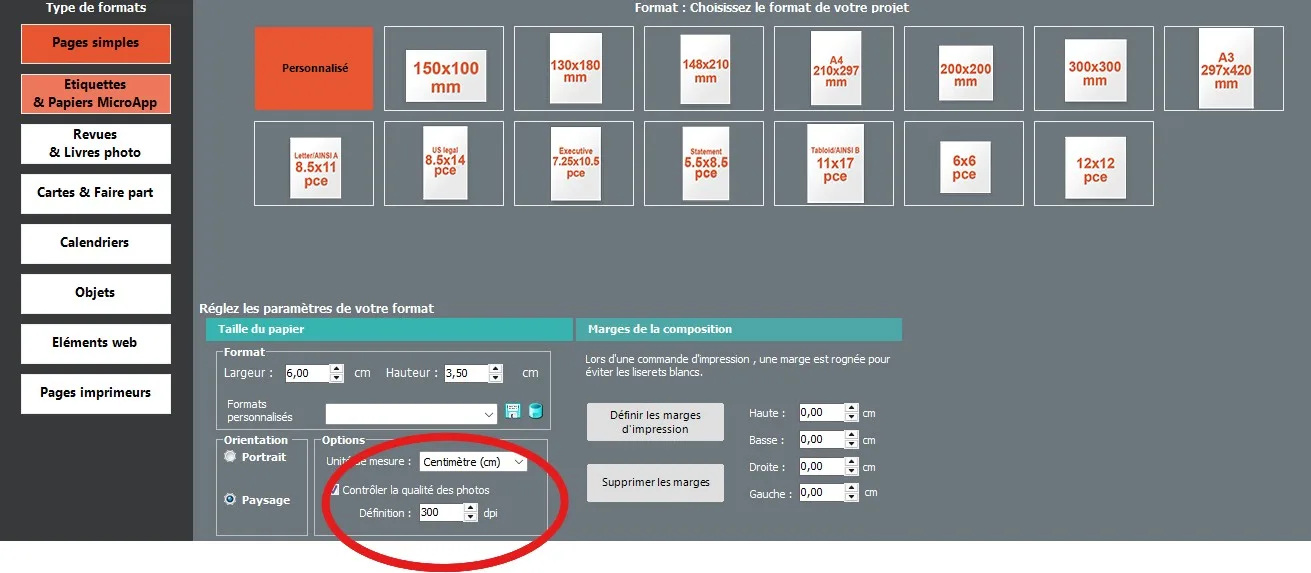Toggle Contrôler la qualité des photos checkbox
1311x573 pixels.
(x=335, y=490)
